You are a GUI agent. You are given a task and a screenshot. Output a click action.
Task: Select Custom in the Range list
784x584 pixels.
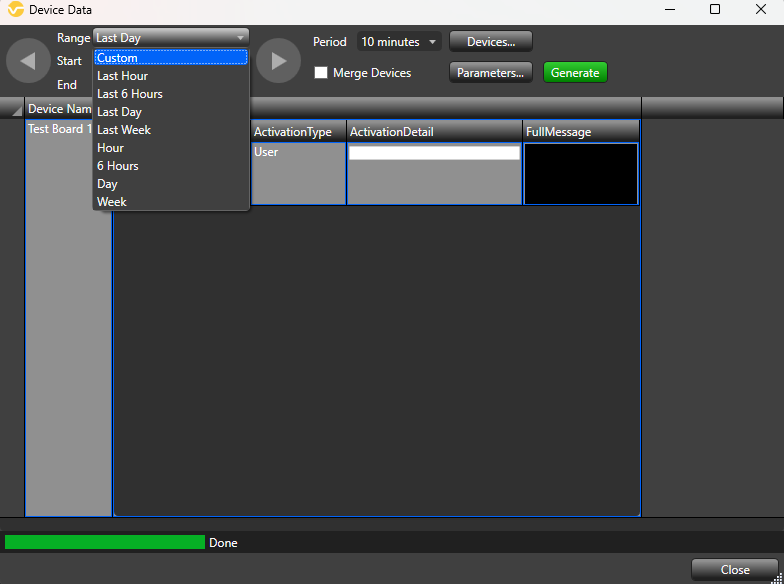point(171,58)
